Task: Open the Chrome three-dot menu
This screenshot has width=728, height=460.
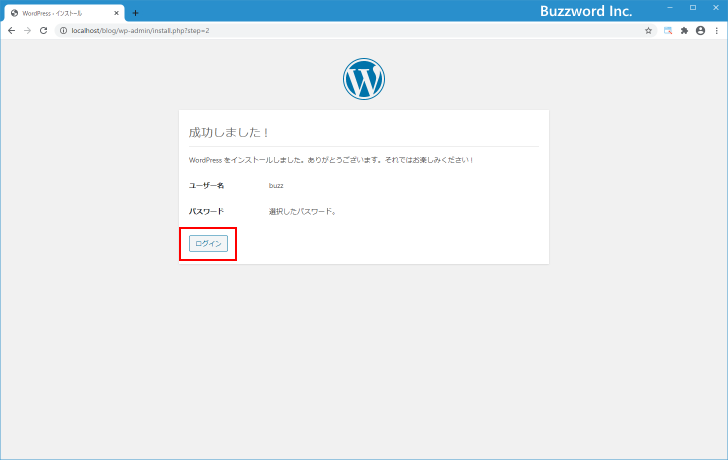Action: [x=716, y=31]
